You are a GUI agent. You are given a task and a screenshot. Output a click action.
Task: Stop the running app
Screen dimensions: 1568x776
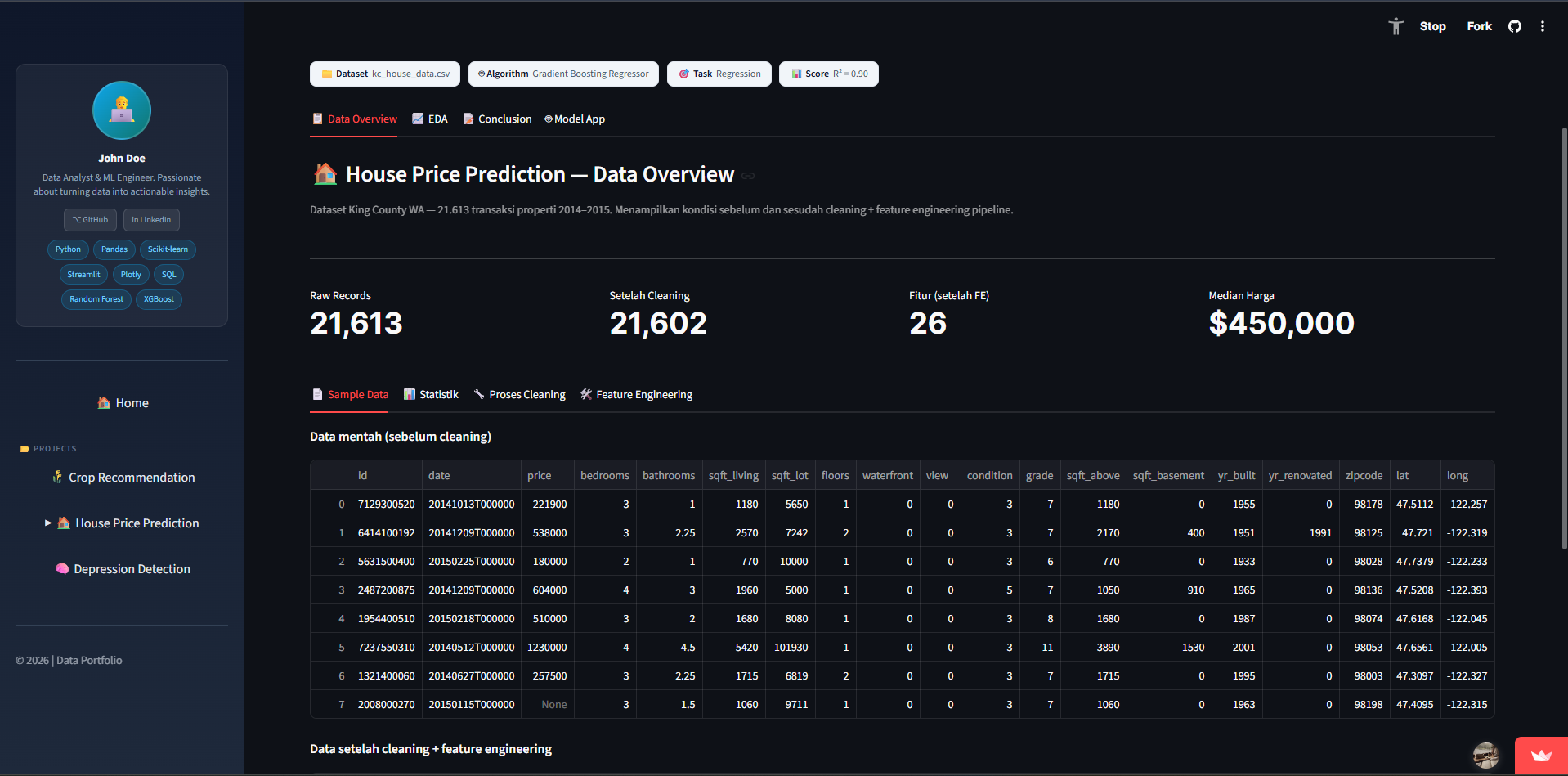(1432, 26)
